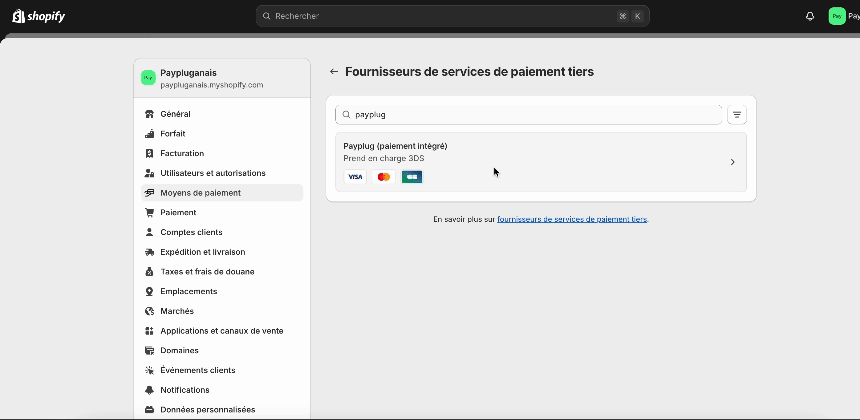Follow the fournisseurs de services de paiement tiers link
860x420 pixels.
(572, 219)
